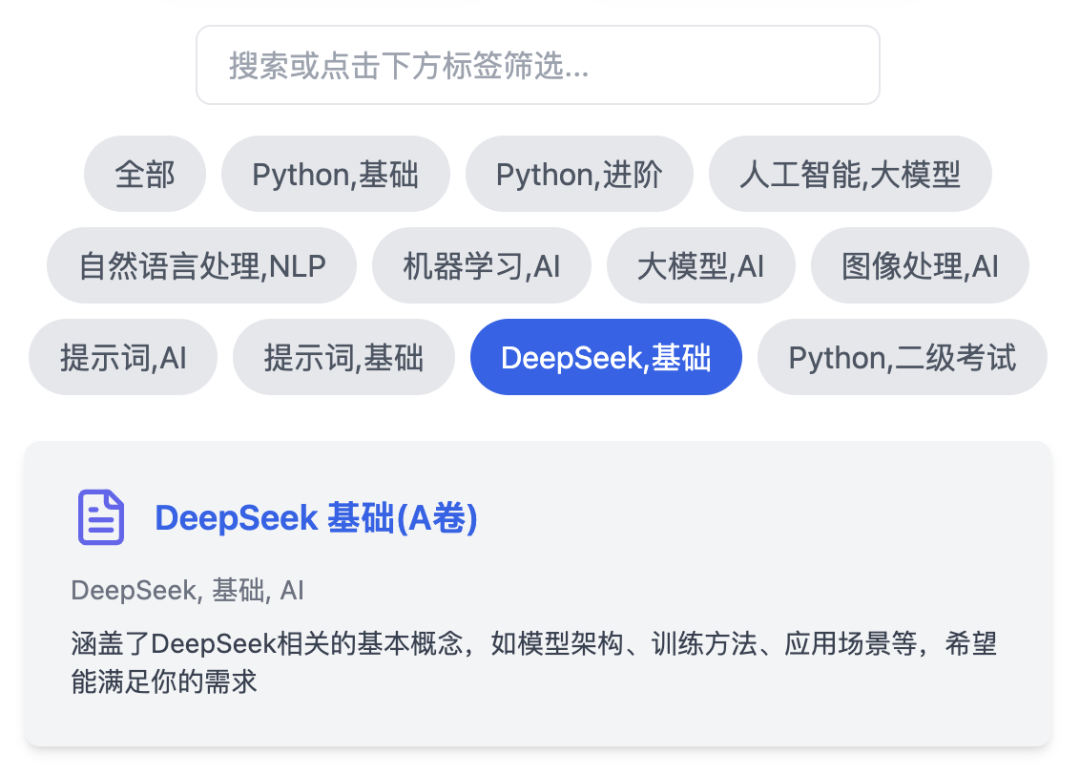Filter by 提示词,AI tag
This screenshot has height=775, width=1080.
point(123,357)
